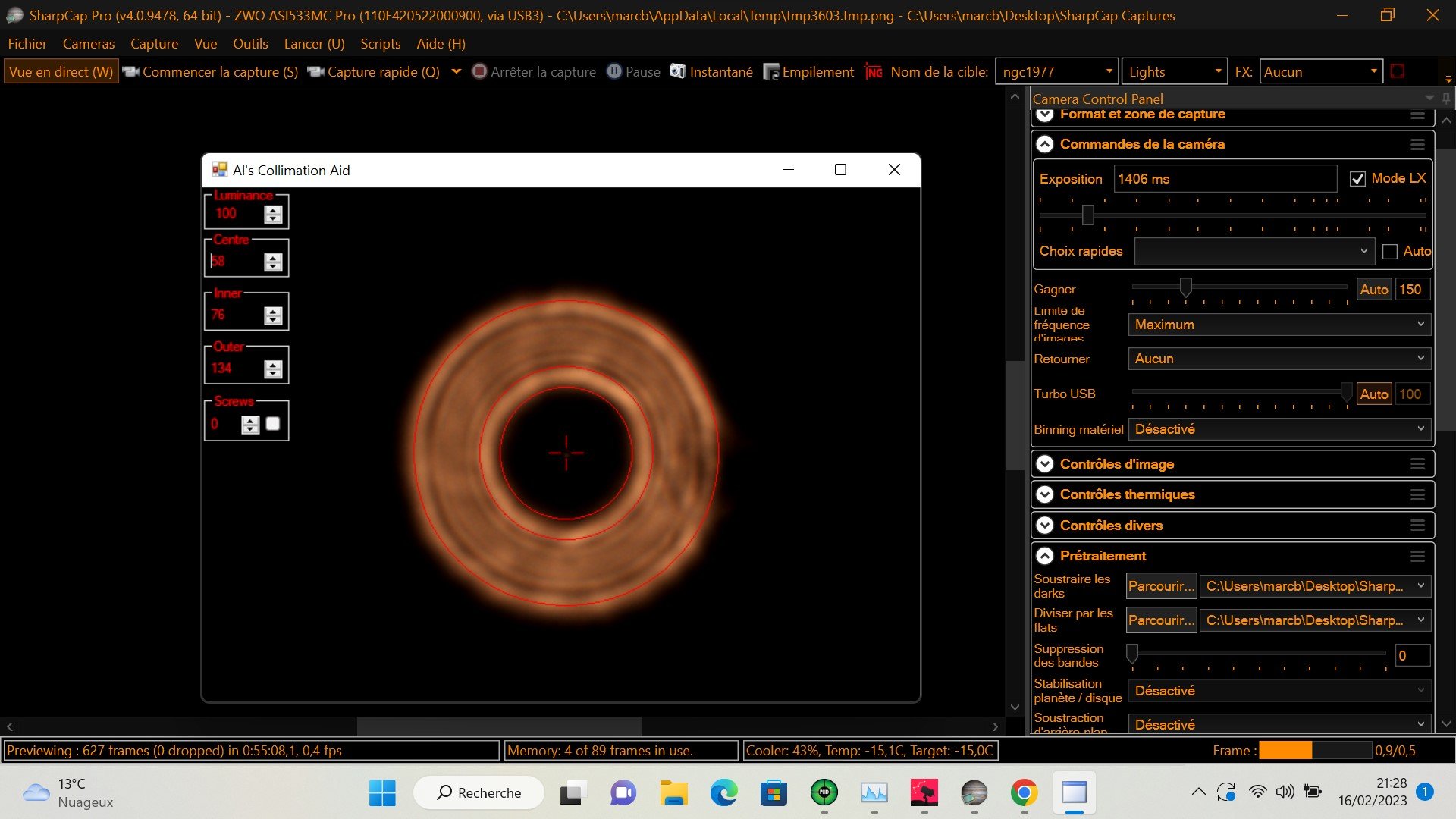Open File Explorer from taskbar

(x=673, y=793)
